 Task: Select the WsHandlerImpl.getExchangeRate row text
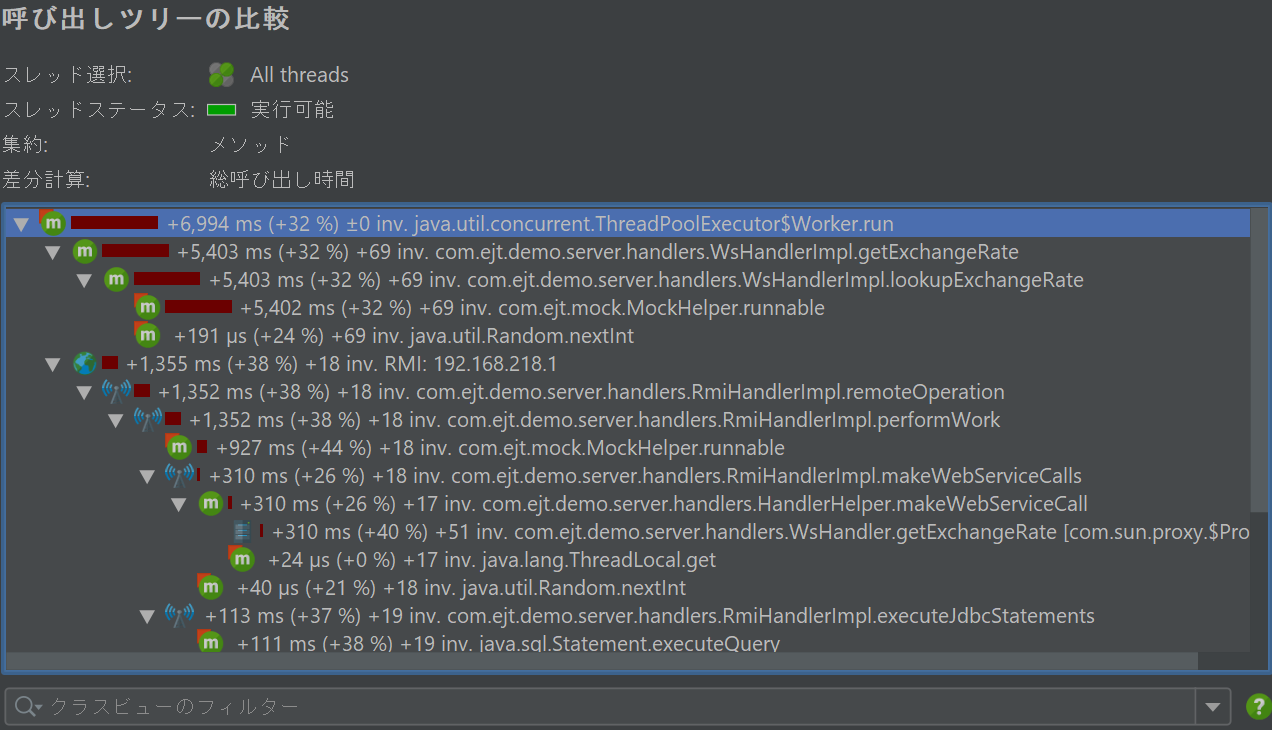[598, 252]
